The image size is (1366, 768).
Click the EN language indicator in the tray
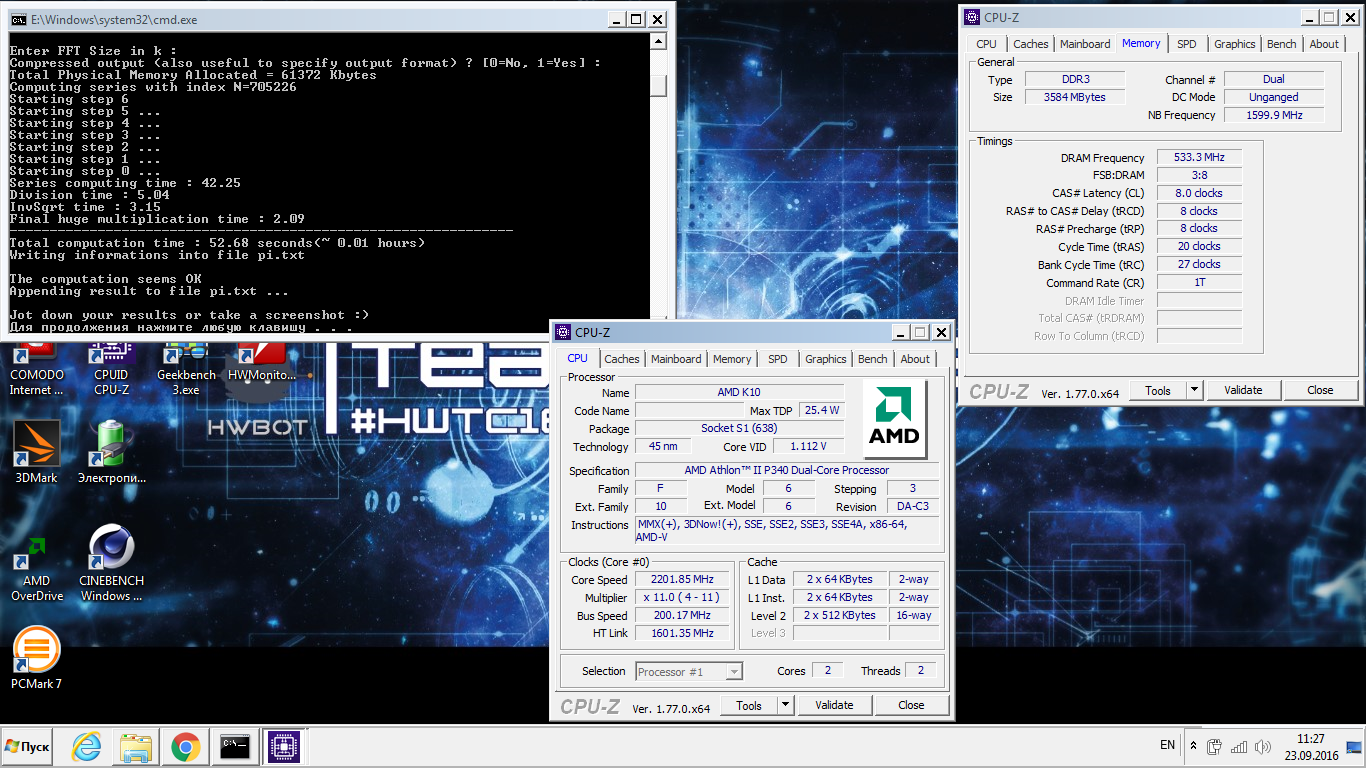(1167, 745)
